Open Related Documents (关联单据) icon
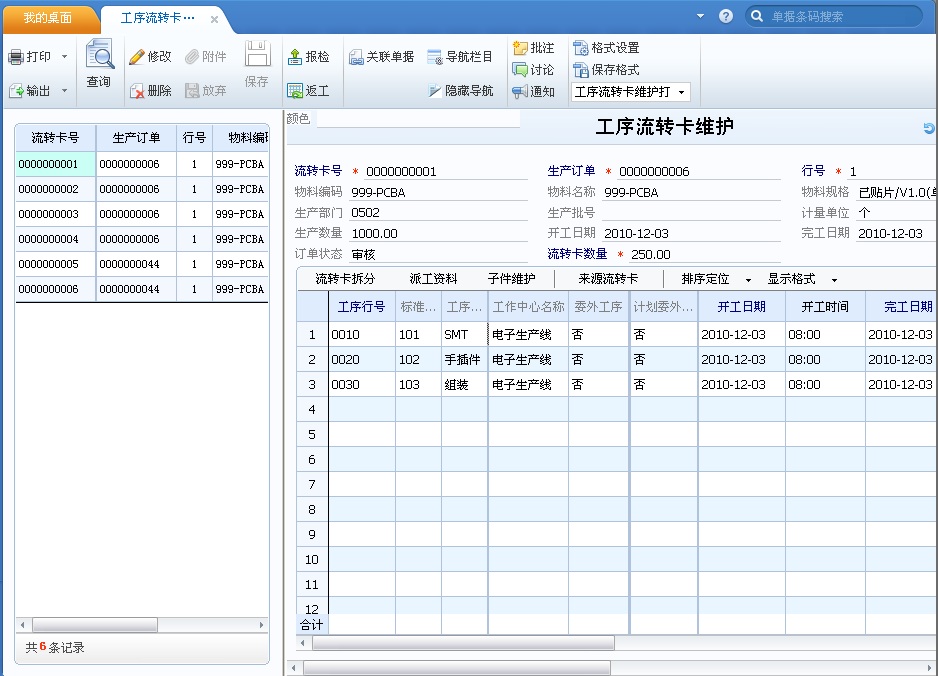 [357, 57]
